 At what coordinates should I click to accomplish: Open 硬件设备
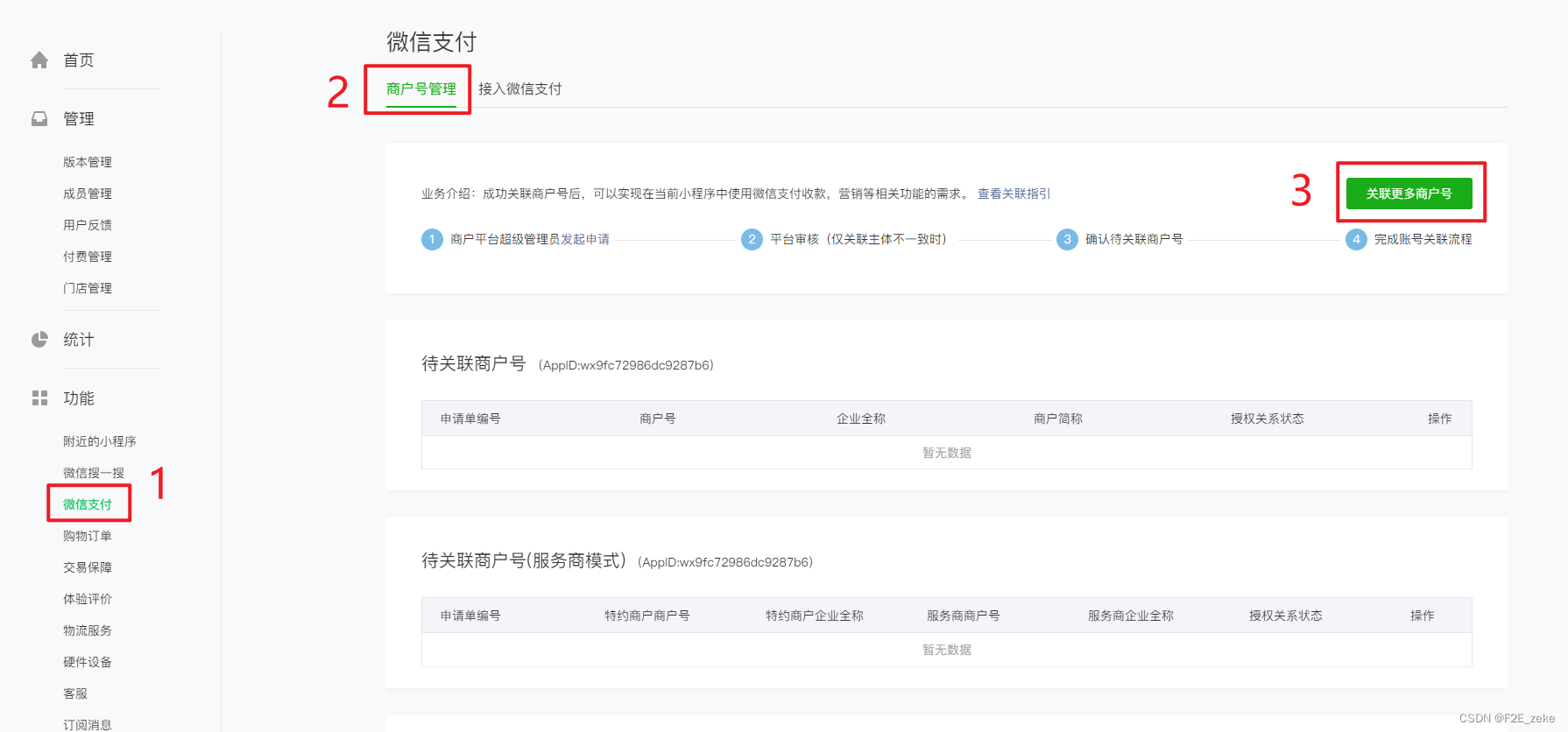[x=88, y=662]
